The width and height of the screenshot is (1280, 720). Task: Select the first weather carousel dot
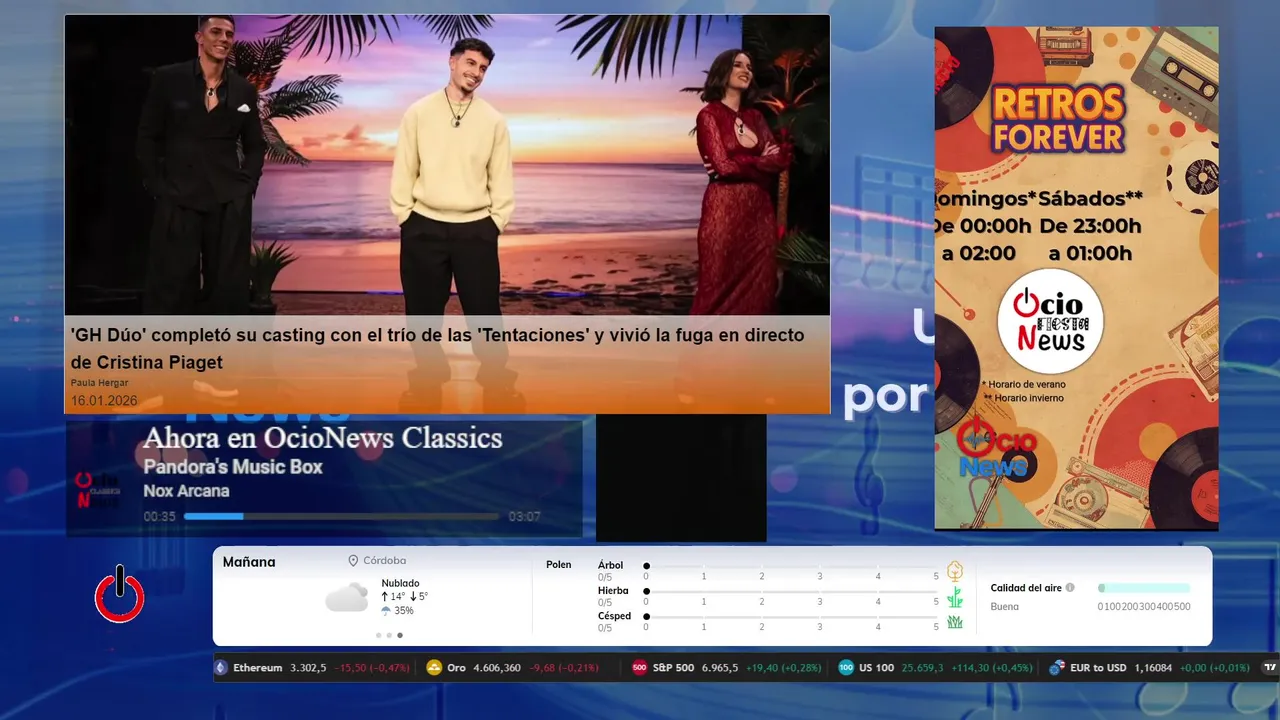(x=379, y=635)
